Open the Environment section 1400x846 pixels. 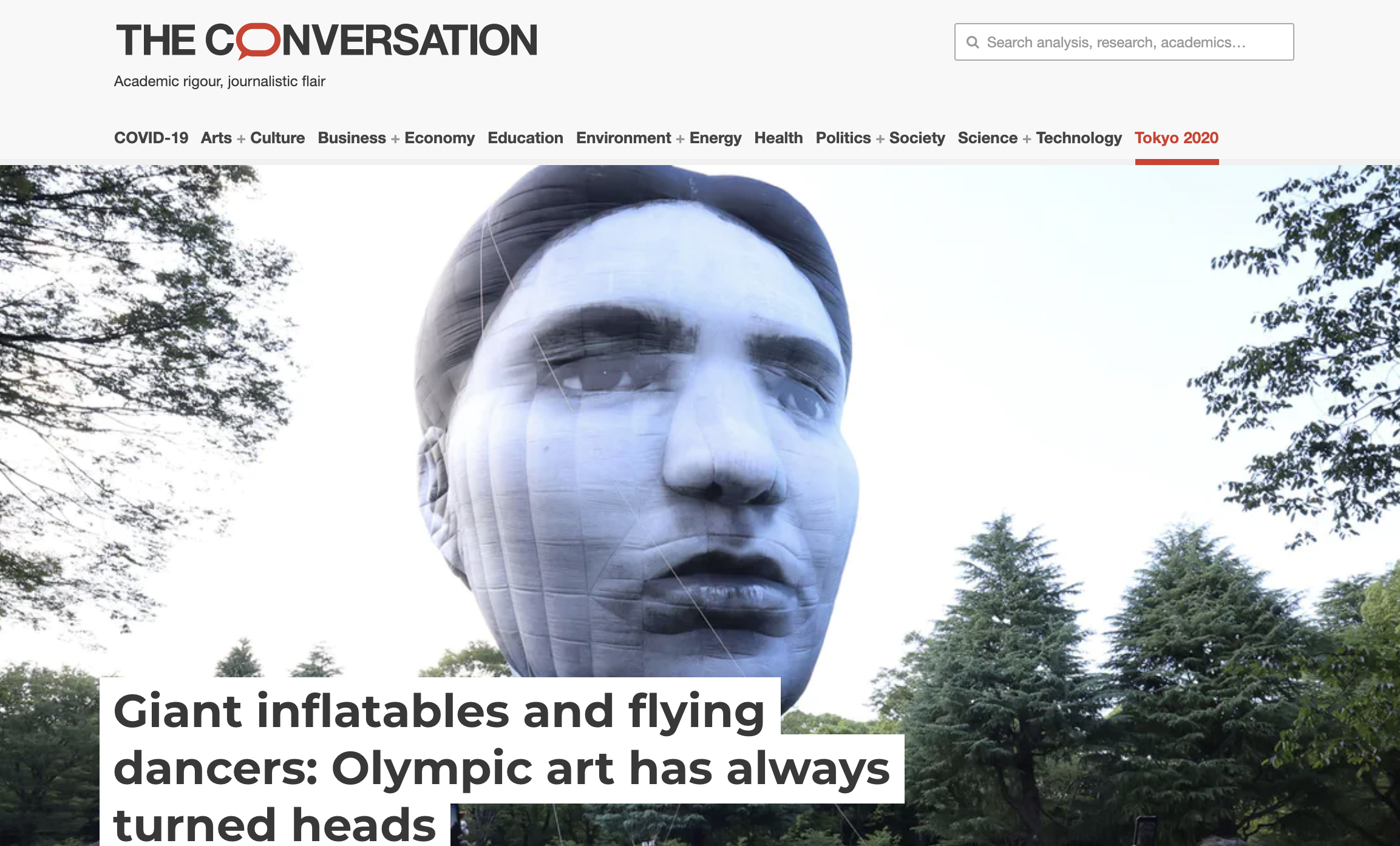(624, 138)
